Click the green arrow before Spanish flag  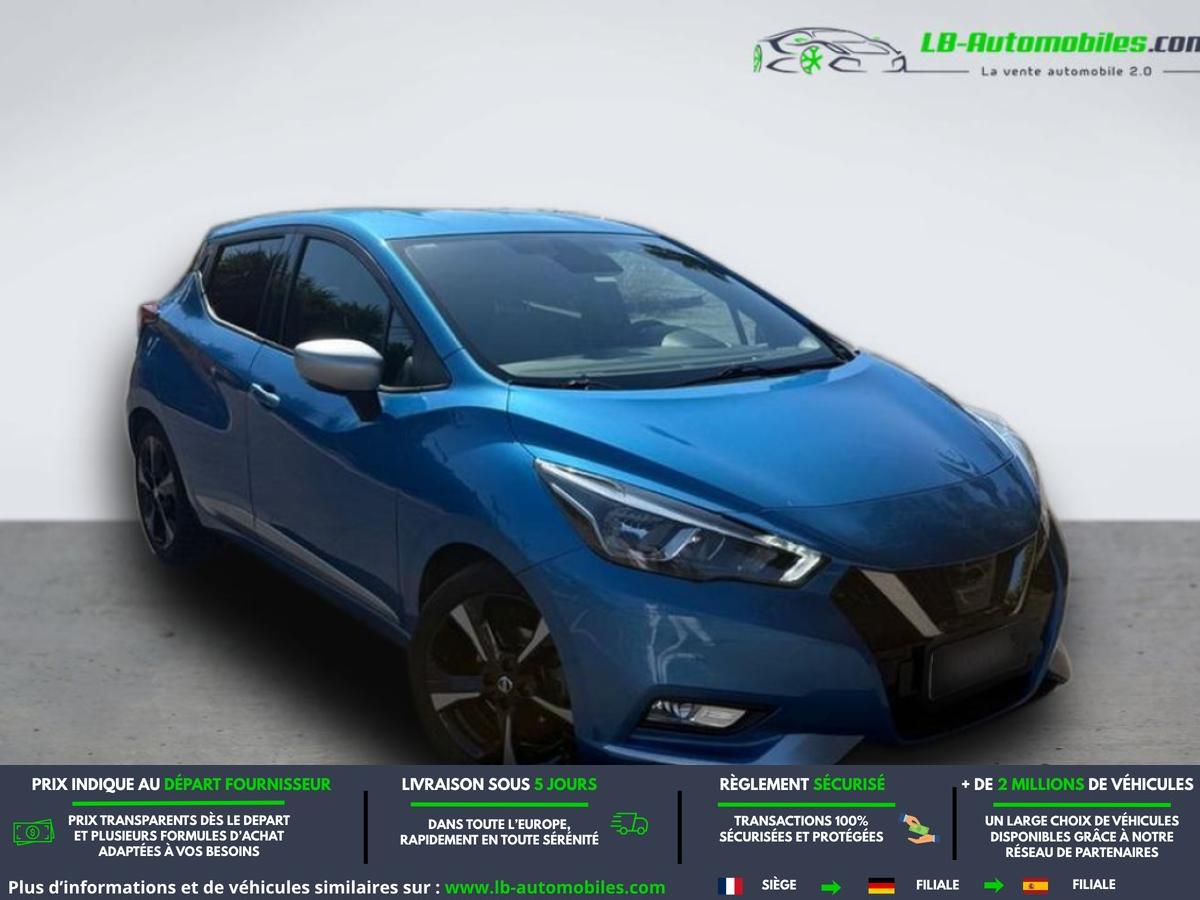[993, 886]
